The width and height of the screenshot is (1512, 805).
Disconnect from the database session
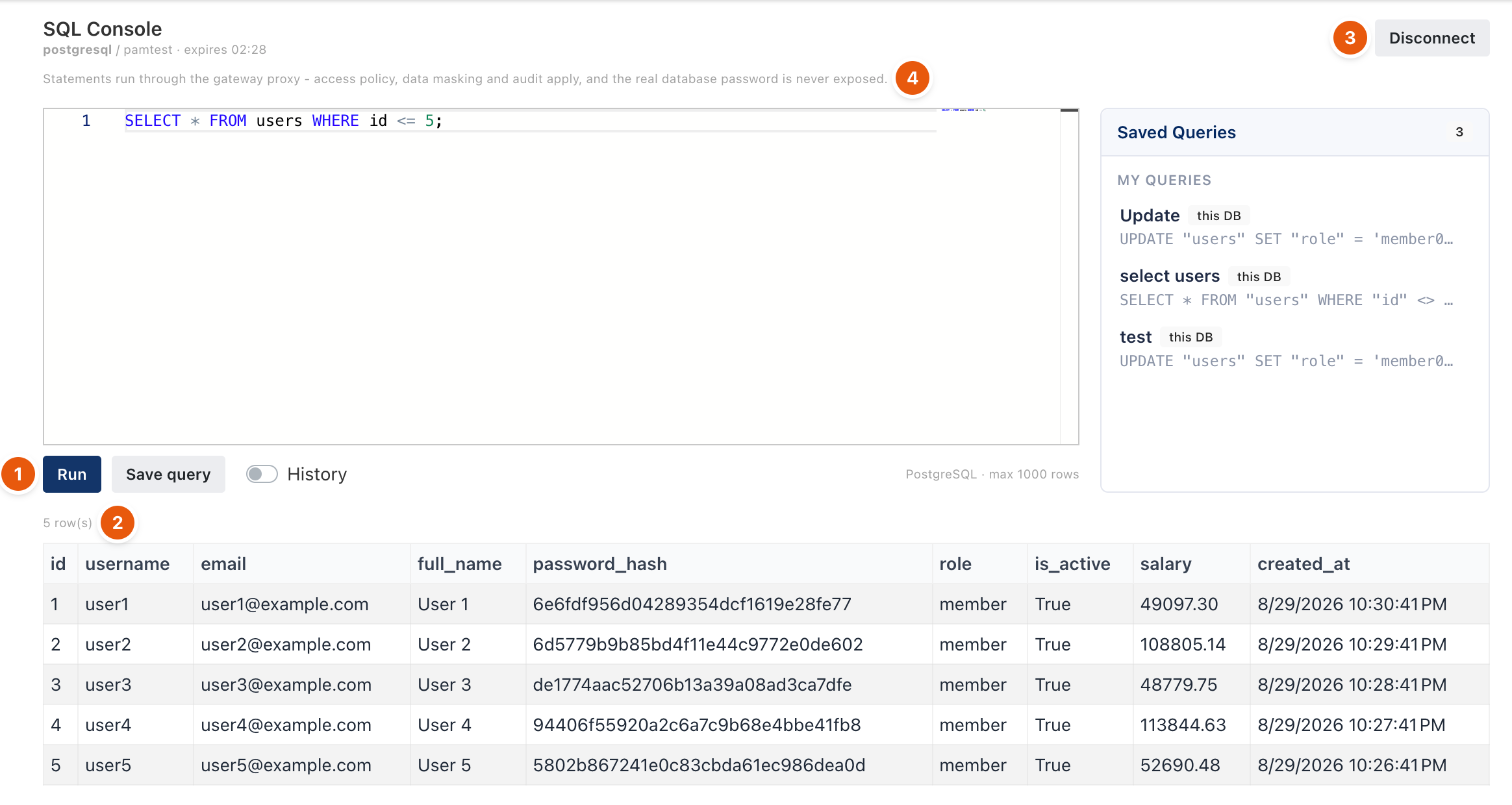(1432, 38)
